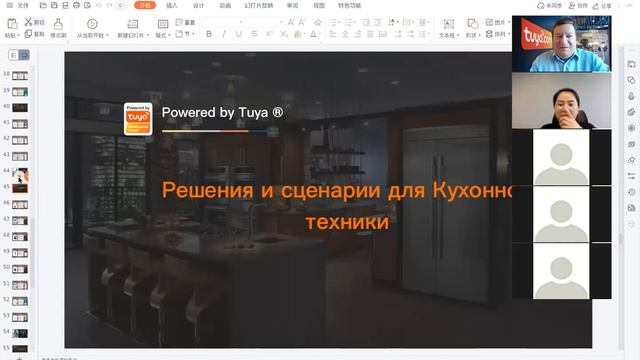640x360 pixels.
Task: Click the 分享 share button
Action: [602, 6]
